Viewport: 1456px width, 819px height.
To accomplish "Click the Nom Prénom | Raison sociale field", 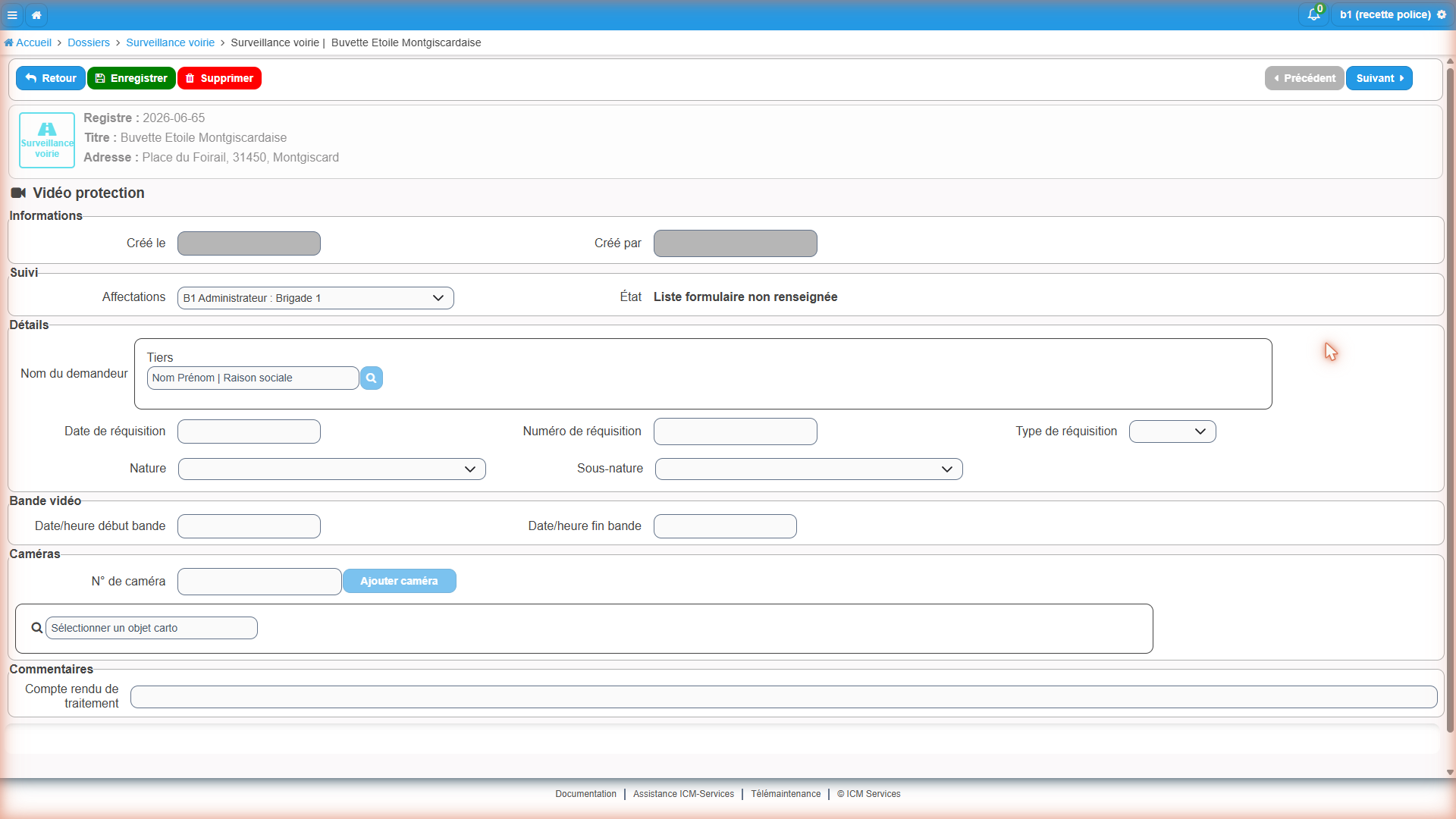I will (x=253, y=378).
